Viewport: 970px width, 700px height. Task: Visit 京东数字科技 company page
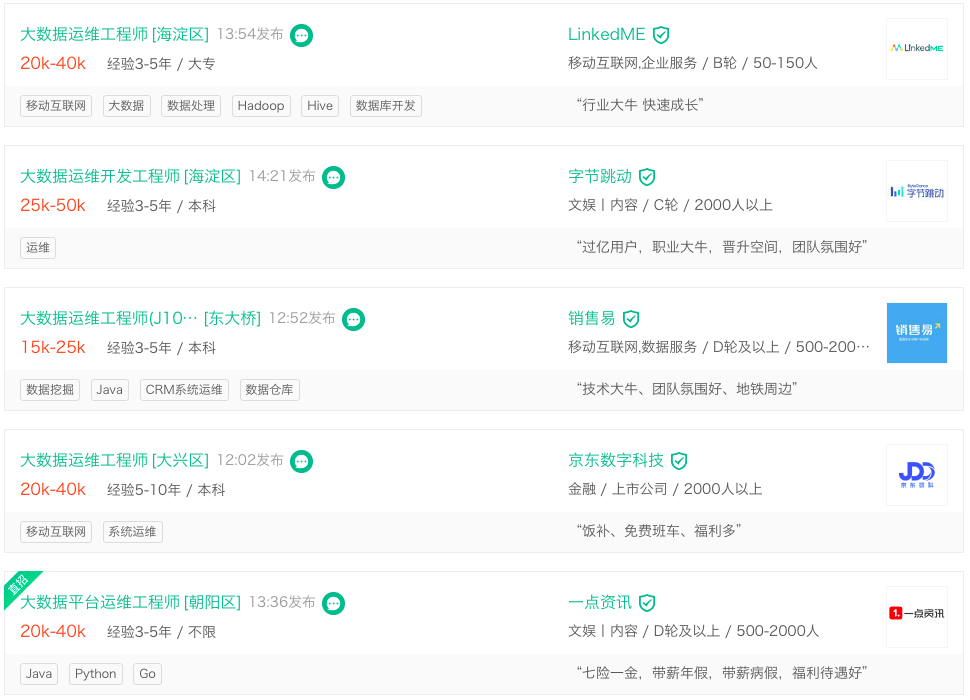tap(615, 461)
